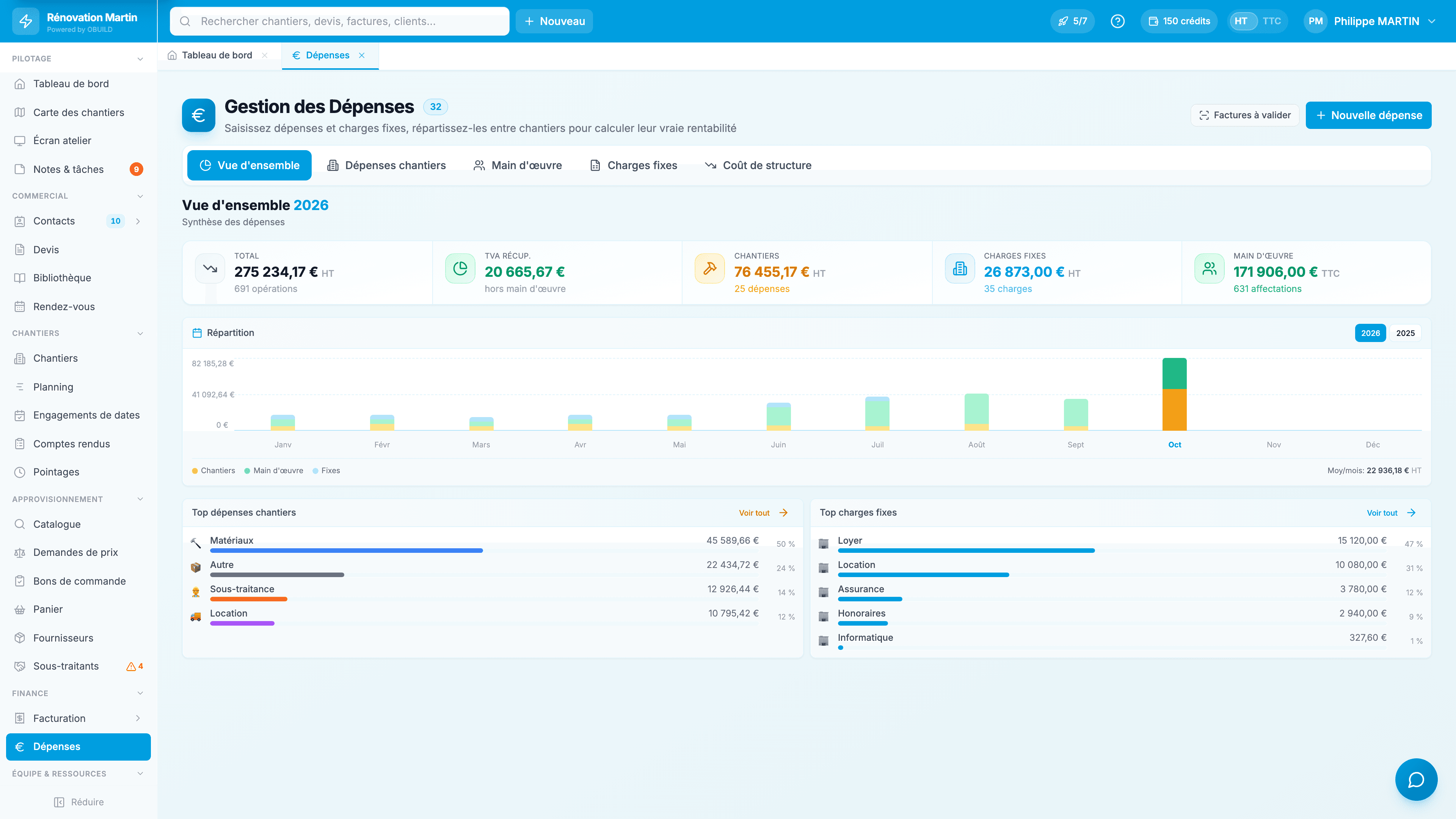Open Factures à valider
The image size is (1456, 819).
1244,115
